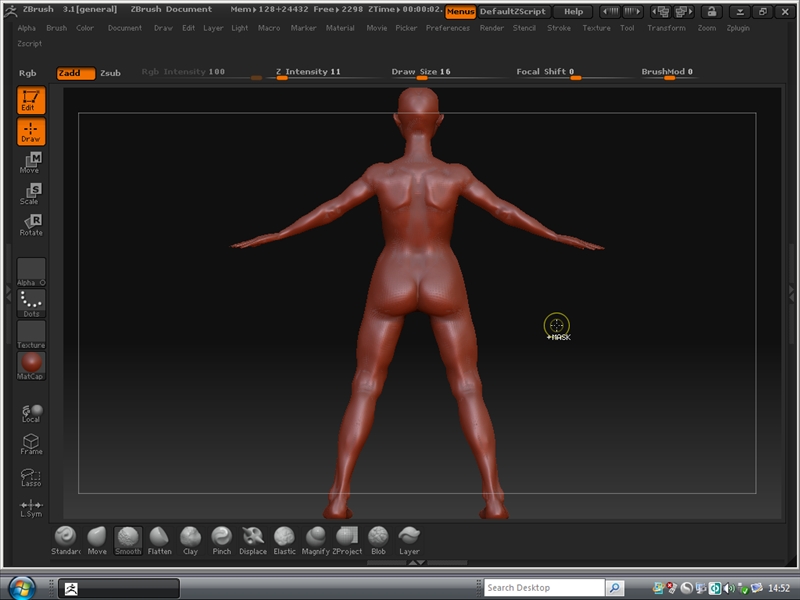The width and height of the screenshot is (800, 600).
Task: Click the ZBrush taskbar button
Action: pyautogui.click(x=119, y=588)
